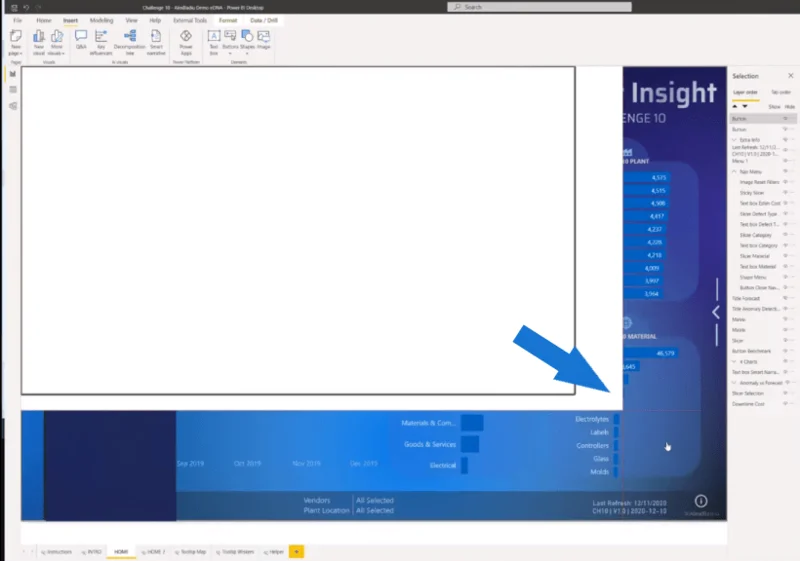Insert a Q&A visual

click(81, 39)
